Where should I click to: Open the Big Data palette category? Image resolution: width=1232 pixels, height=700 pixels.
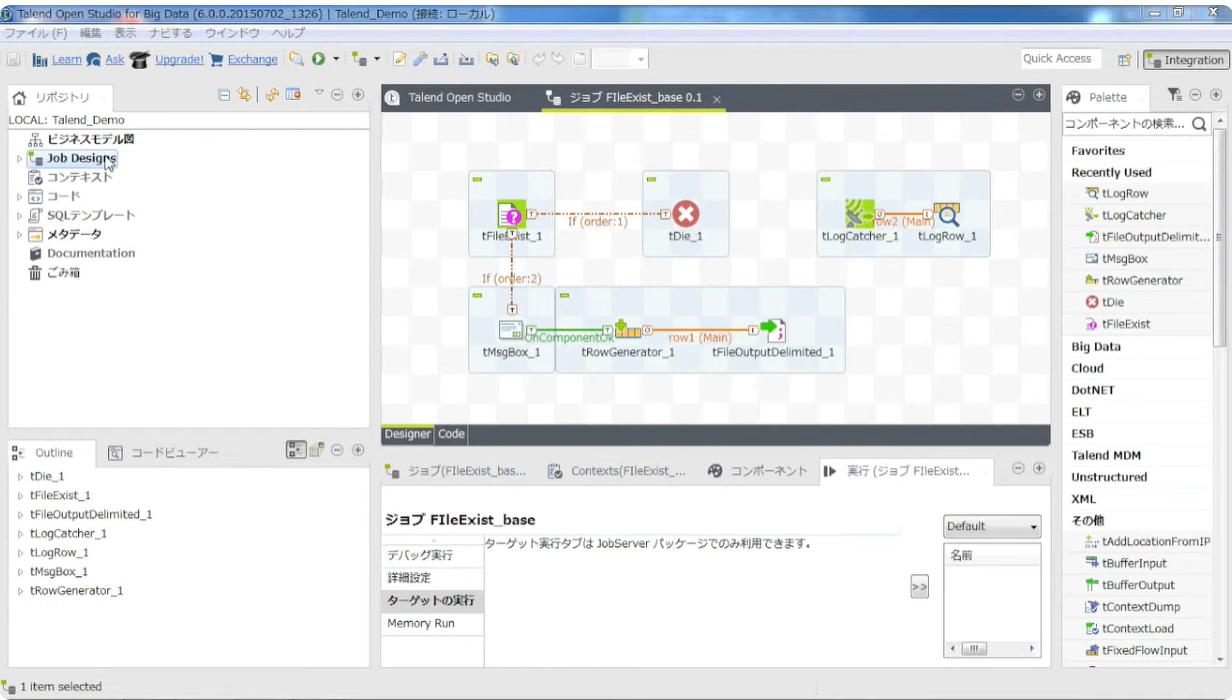(x=1096, y=347)
